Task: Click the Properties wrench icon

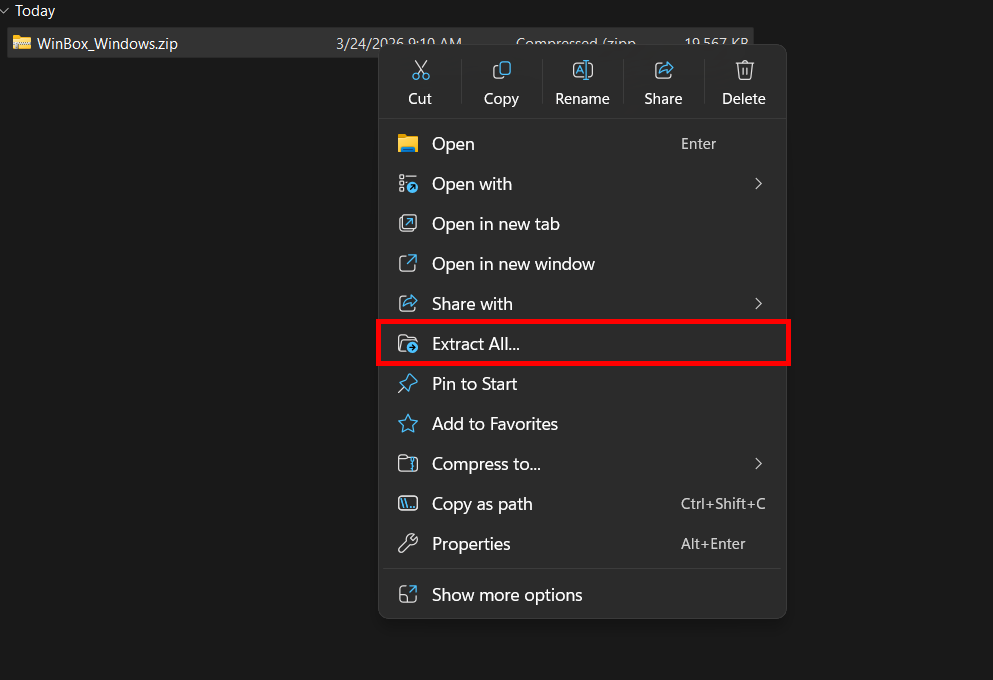Action: pyautogui.click(x=408, y=543)
